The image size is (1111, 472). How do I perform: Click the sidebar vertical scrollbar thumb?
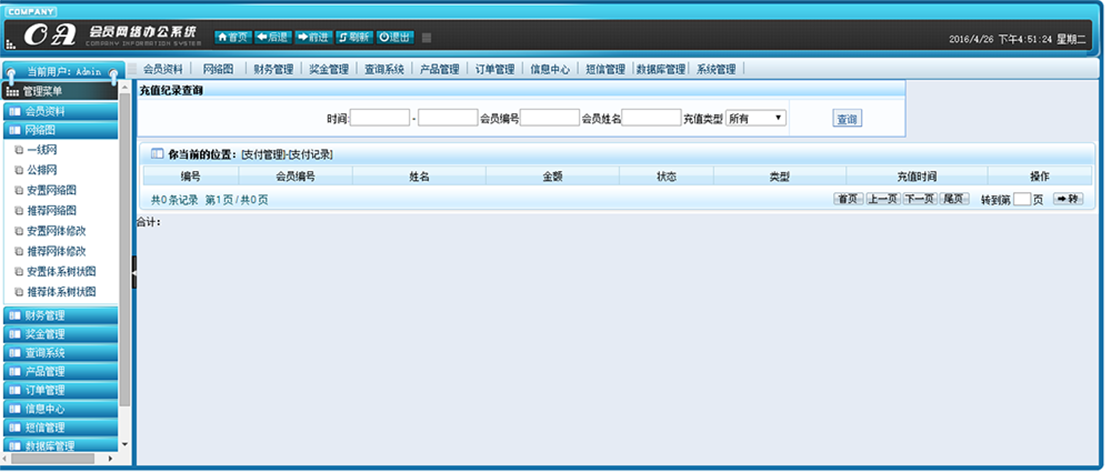(125, 249)
